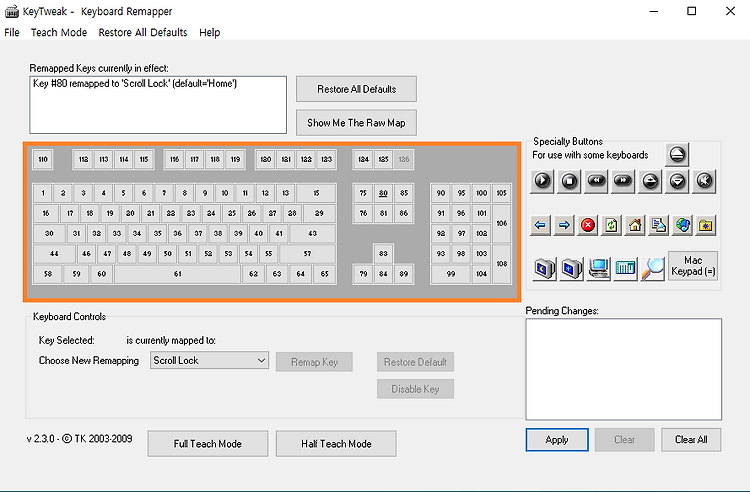Click the globe web icon button
This screenshot has width=750, height=492.
[682, 225]
